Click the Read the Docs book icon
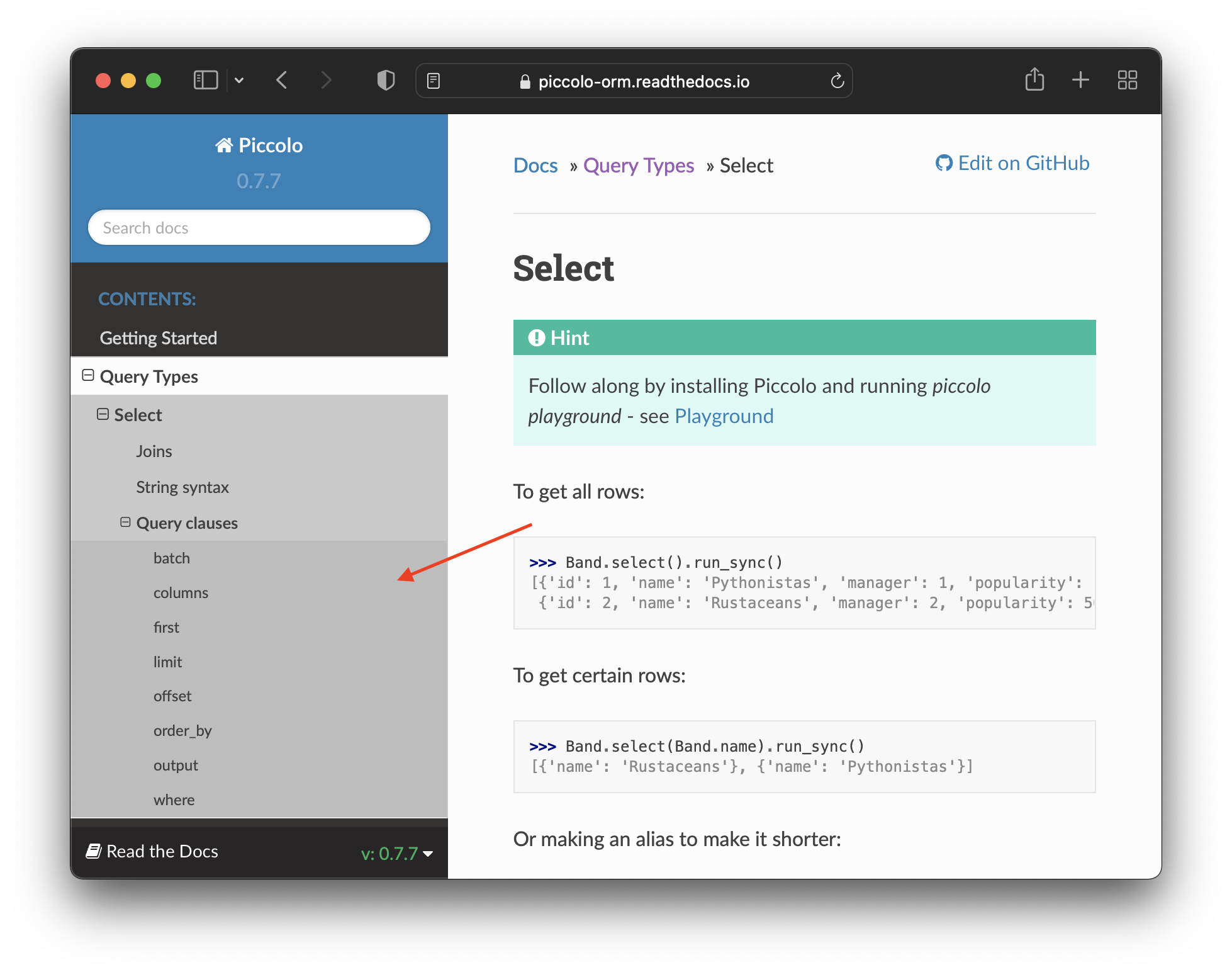This screenshot has width=1232, height=972. pos(94,851)
